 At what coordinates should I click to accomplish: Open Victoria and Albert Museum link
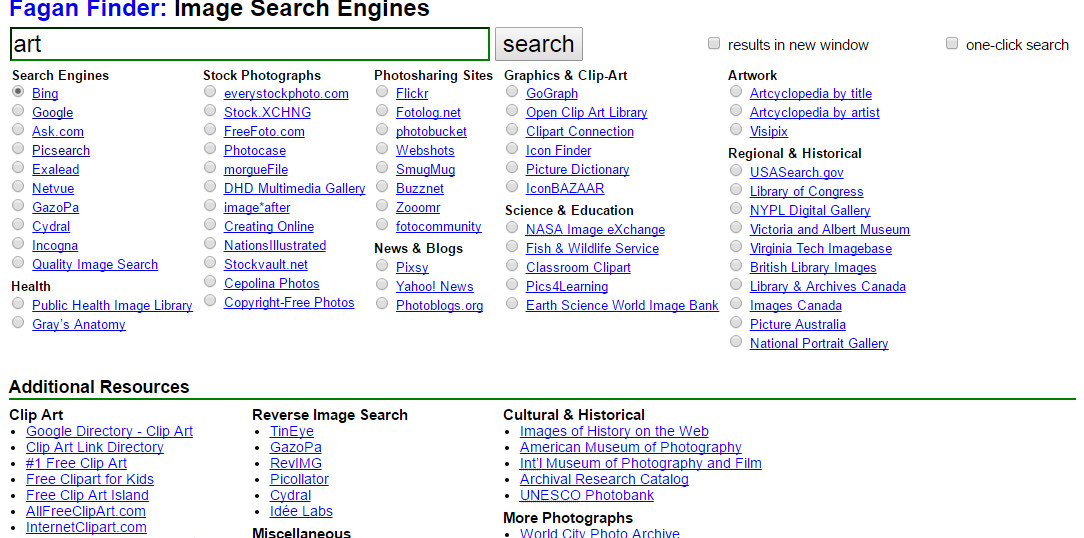pyautogui.click(x=830, y=229)
